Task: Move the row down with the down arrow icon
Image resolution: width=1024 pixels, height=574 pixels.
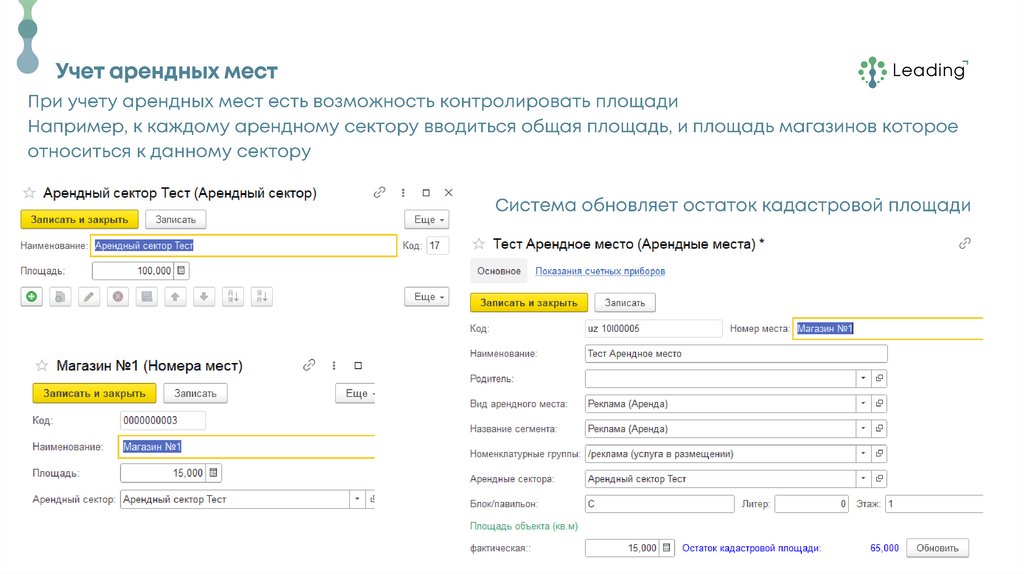Action: tap(204, 296)
